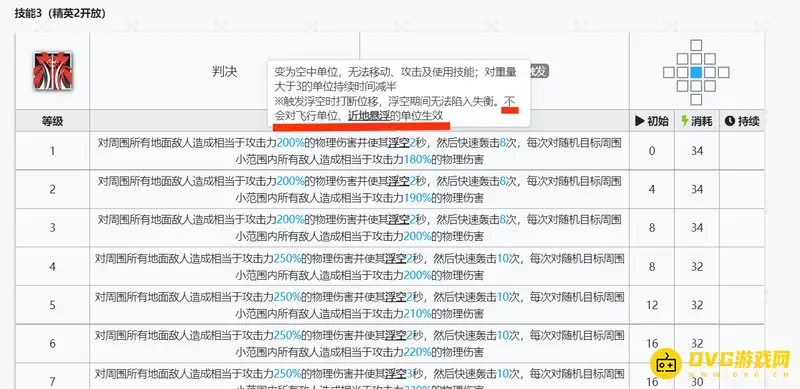Click SP cost 32 in level 6 row
Image resolution: width=800 pixels, height=389 pixels.
[x=697, y=344]
